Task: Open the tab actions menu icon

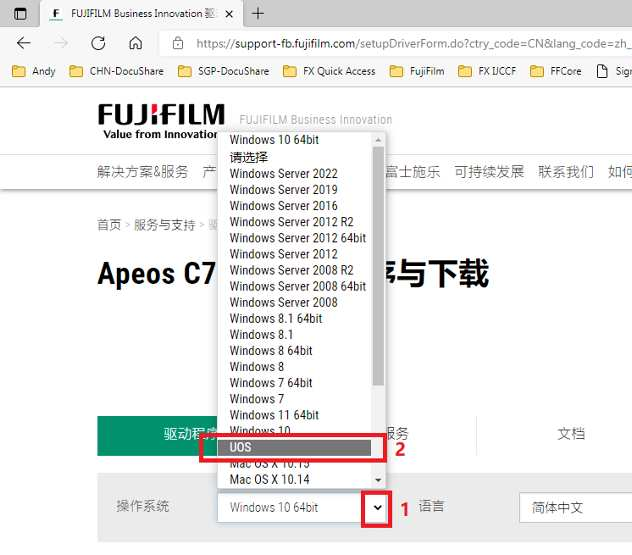Action: 20,14
